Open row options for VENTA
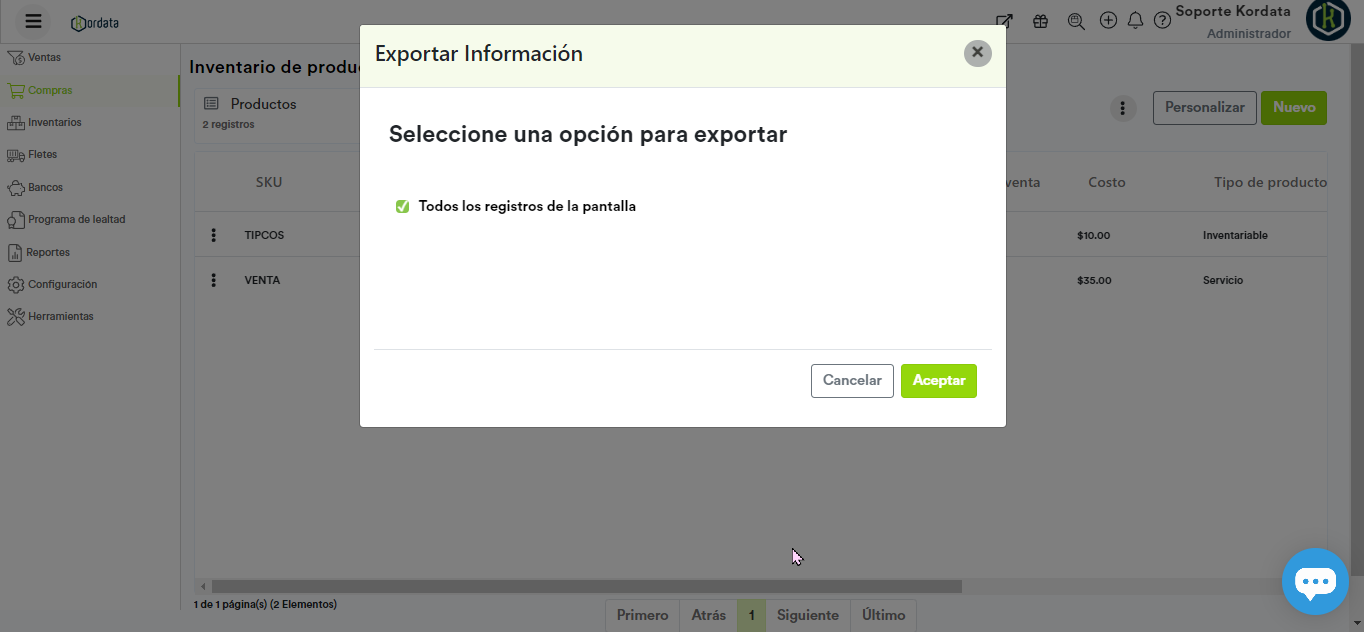The width and height of the screenshot is (1364, 632). [213, 280]
